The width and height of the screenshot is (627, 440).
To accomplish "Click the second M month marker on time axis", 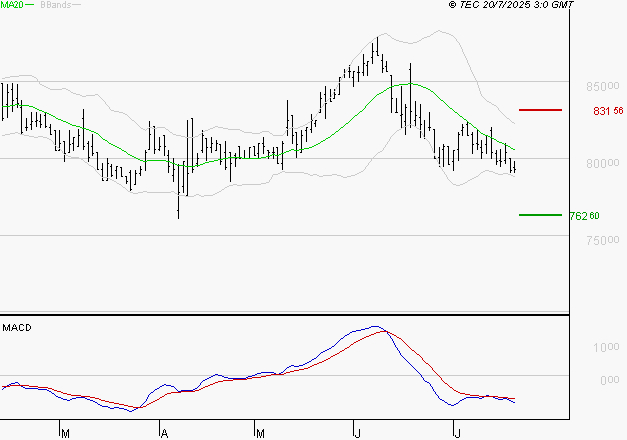I will click(x=260, y=433).
